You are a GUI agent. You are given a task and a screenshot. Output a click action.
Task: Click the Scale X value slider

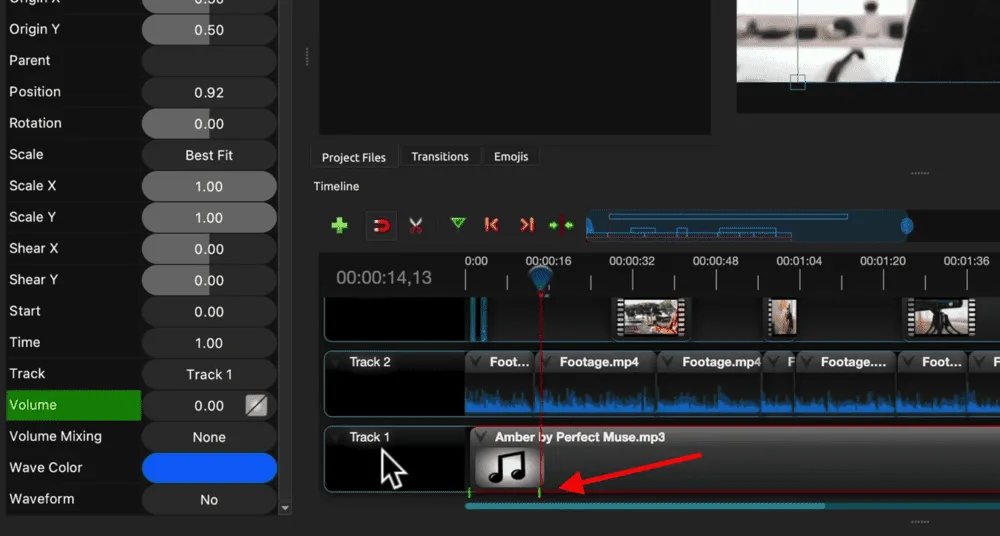[x=209, y=186]
